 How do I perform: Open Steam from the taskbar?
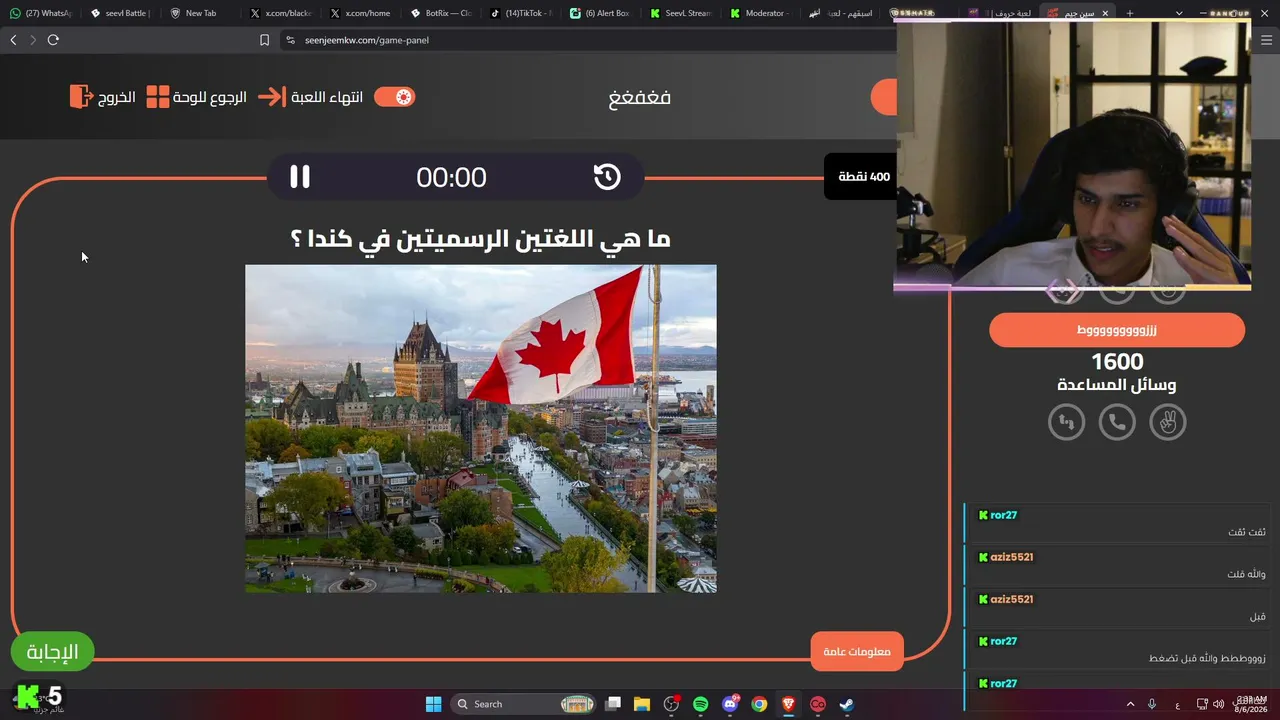click(x=846, y=704)
